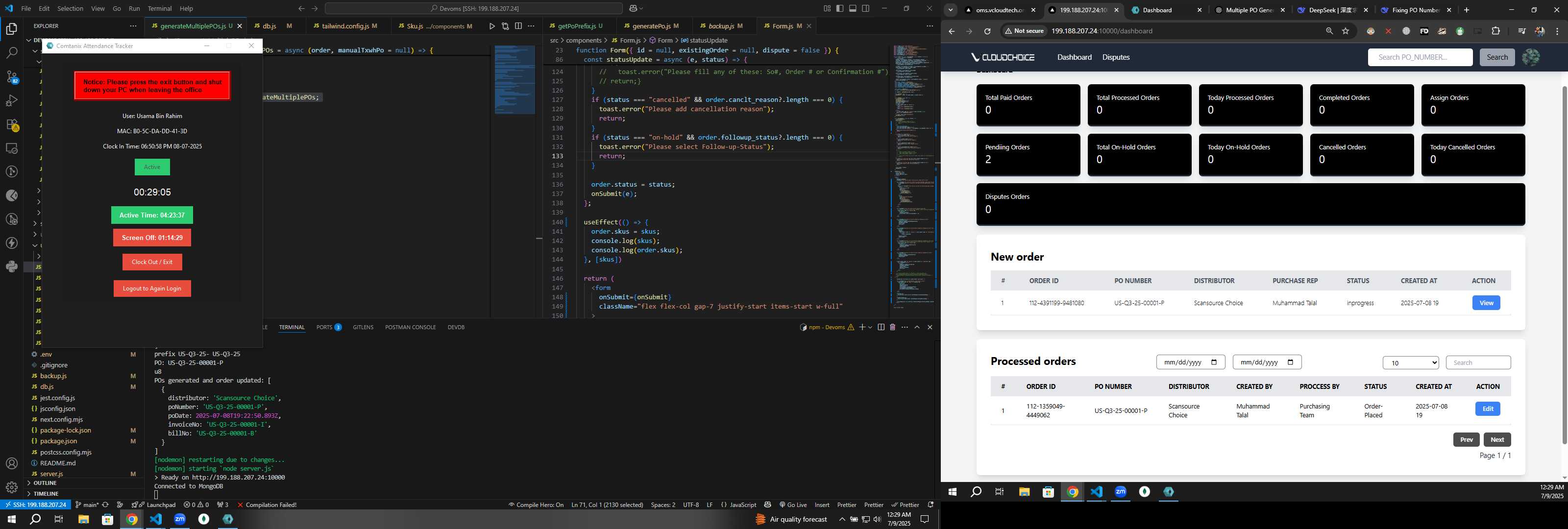Split the editor right
The height and width of the screenshot is (529, 1568).
[518, 26]
